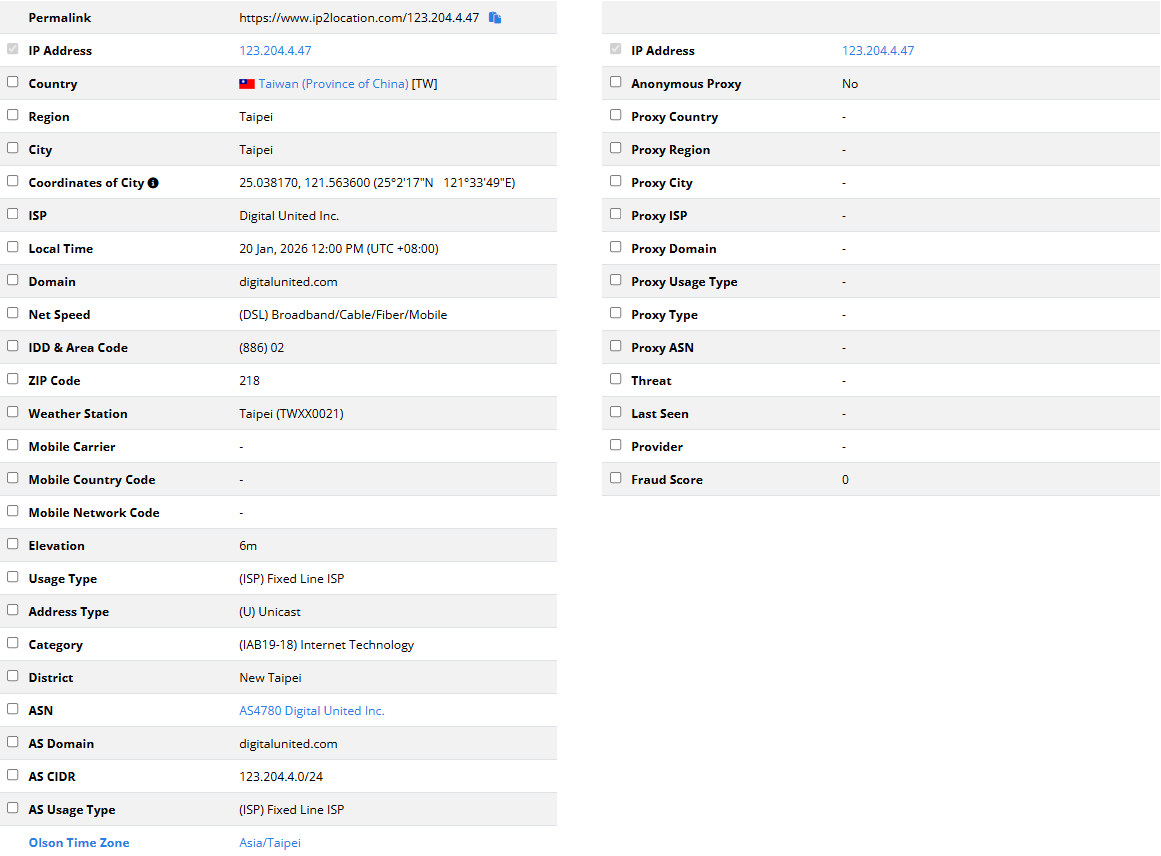
Task: Enable the Threat checkbox
Action: coord(616,379)
